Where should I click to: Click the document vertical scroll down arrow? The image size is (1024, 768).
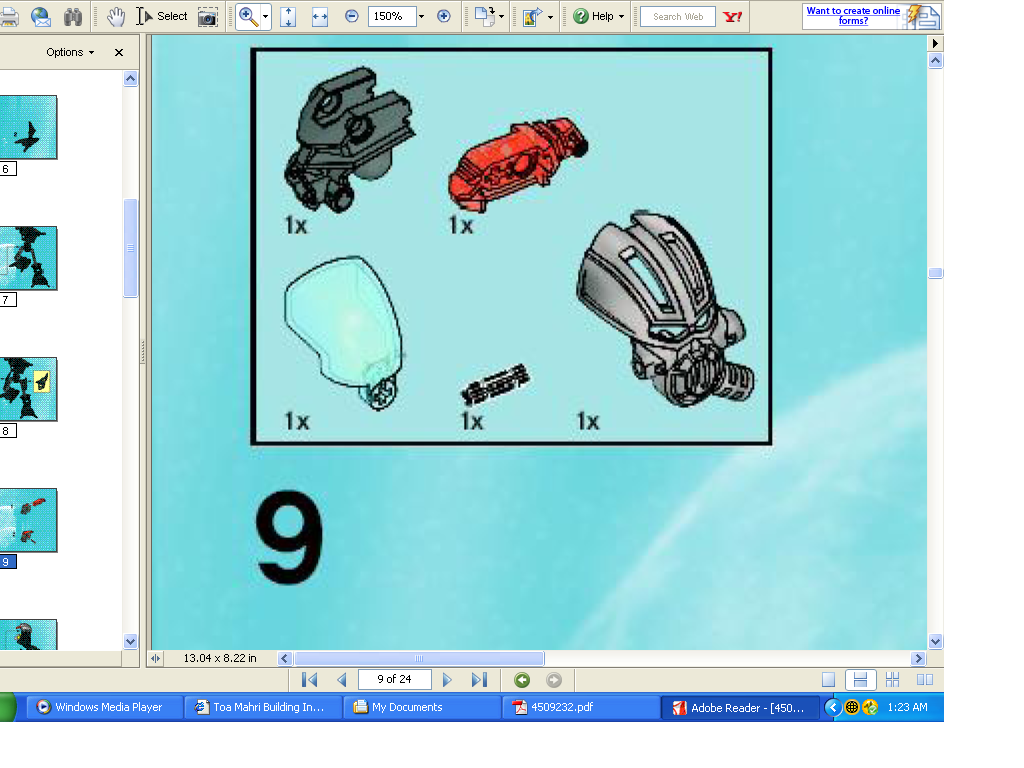click(x=935, y=641)
